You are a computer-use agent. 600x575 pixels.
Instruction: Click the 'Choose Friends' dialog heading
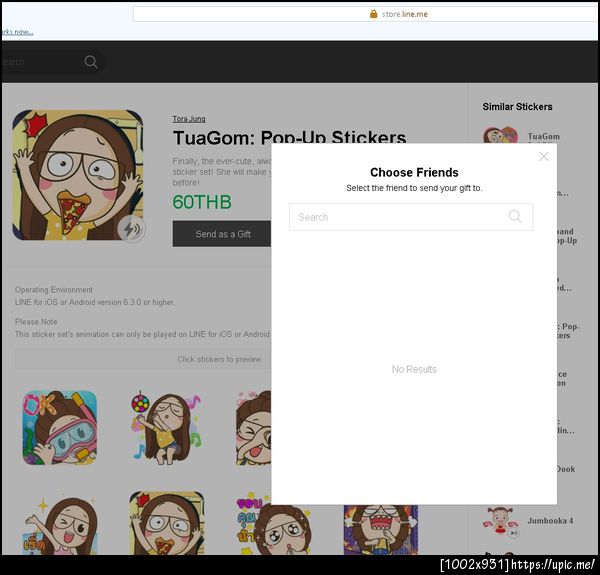pyautogui.click(x=414, y=173)
